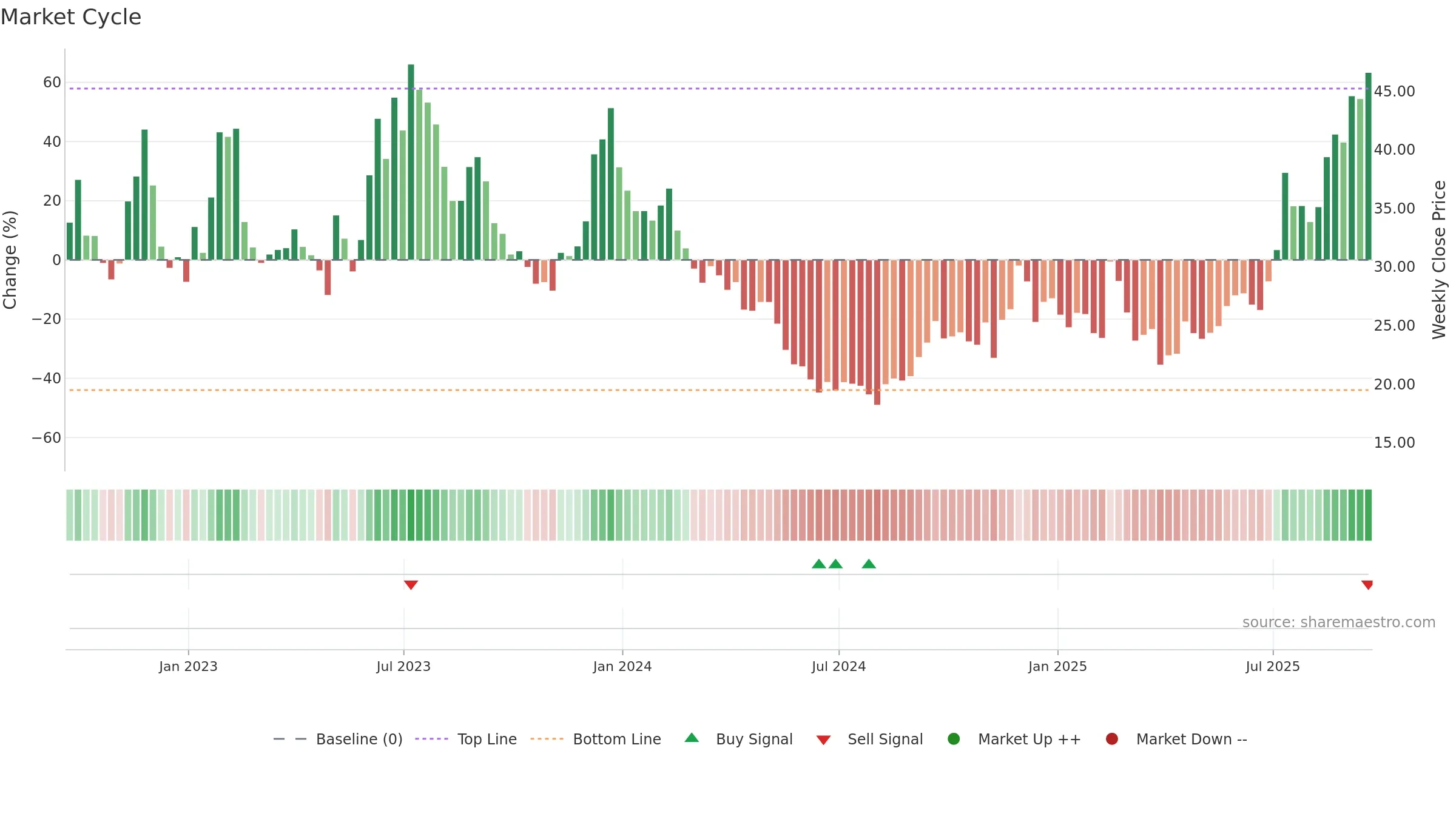Click the leftmost heatmap strip cell
1456x819 pixels.
pos(70,515)
